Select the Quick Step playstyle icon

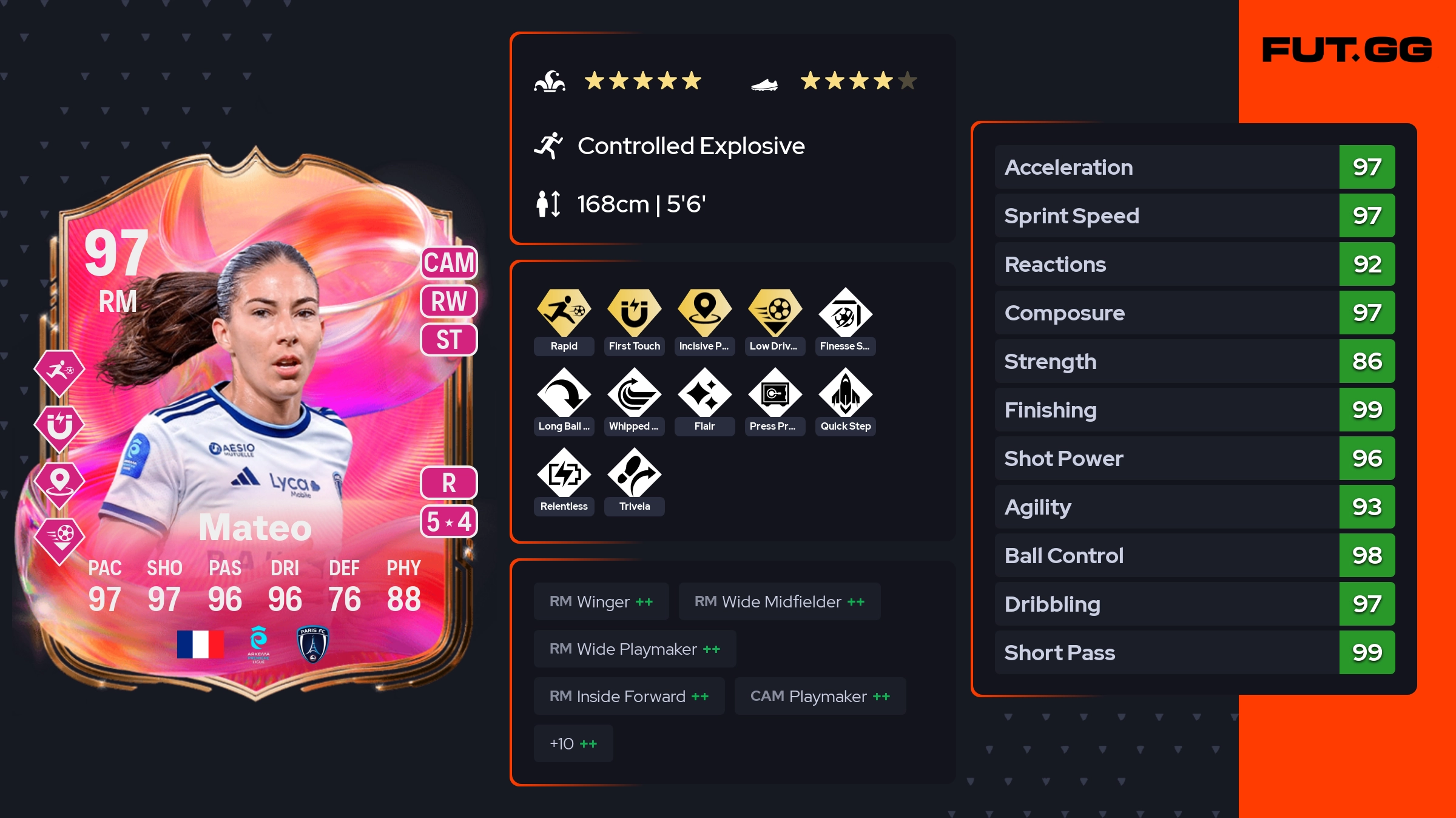pos(845,393)
